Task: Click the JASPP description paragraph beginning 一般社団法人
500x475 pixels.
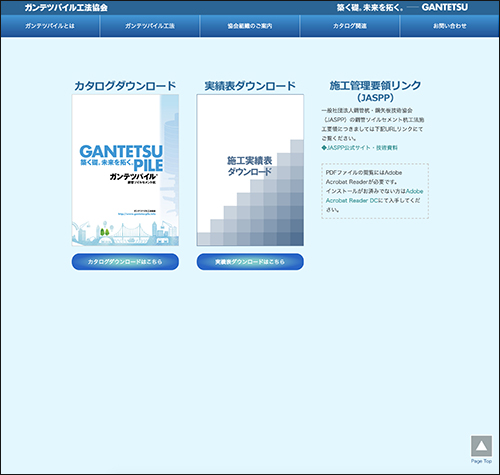Action: (373, 124)
